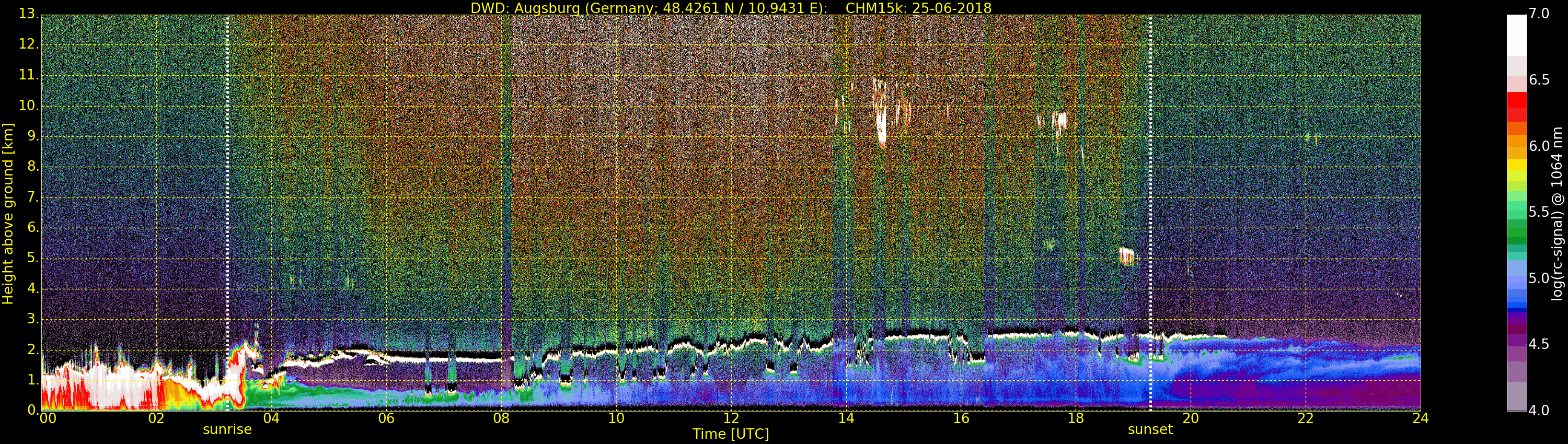1568x444 pixels.
Task: Click the "18" time axis tick label
Action: click(1076, 418)
